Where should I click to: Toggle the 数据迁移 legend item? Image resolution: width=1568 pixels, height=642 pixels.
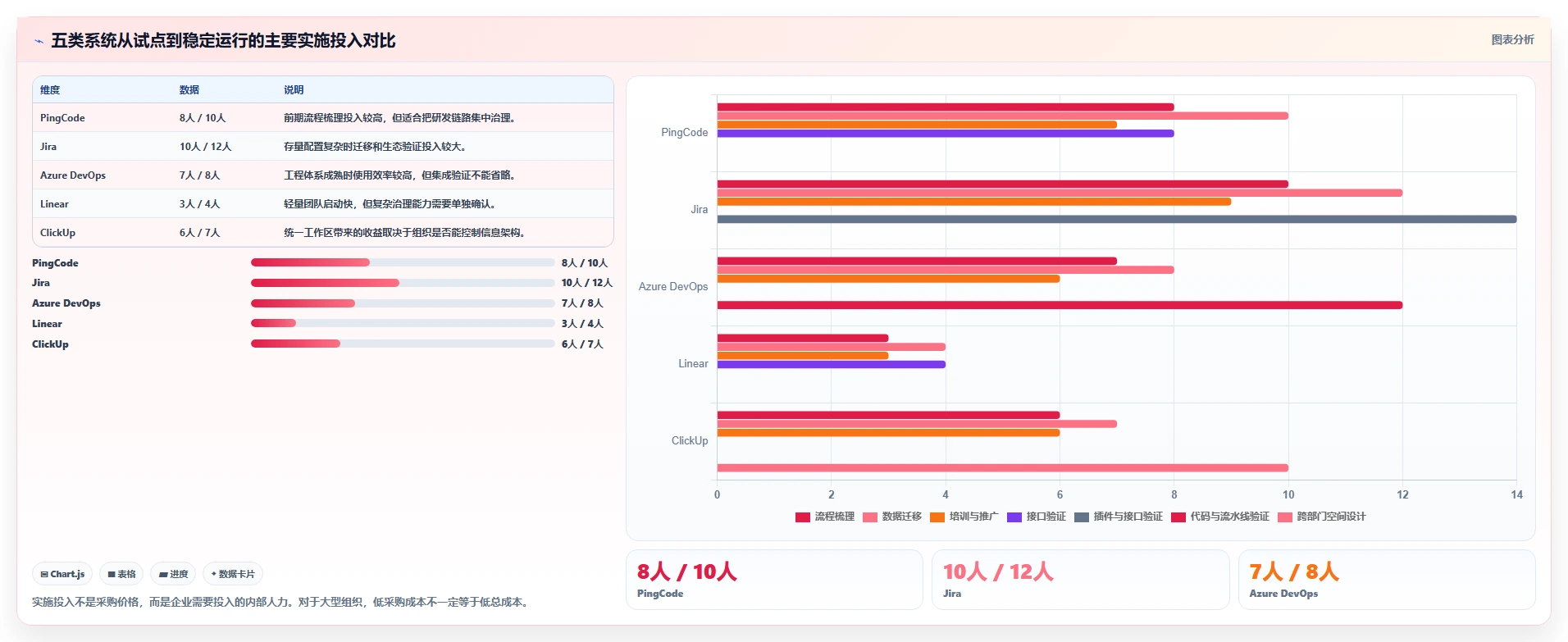pos(892,517)
